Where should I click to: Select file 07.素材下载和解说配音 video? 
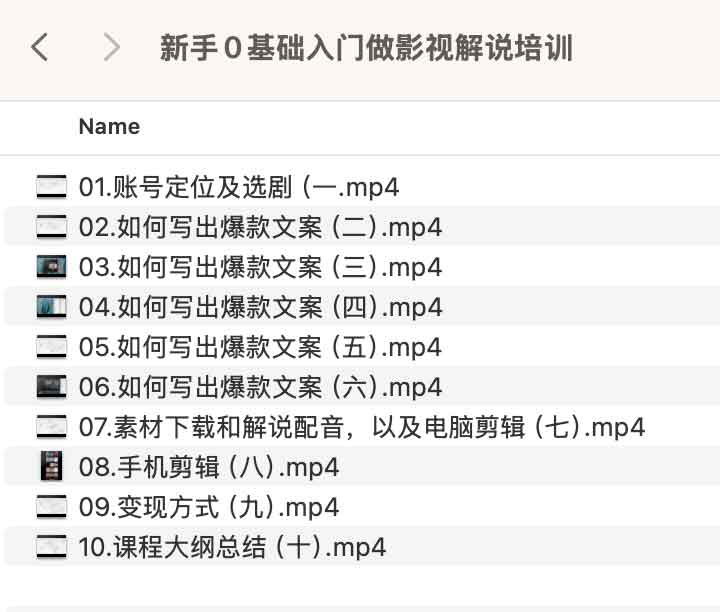pos(362,427)
